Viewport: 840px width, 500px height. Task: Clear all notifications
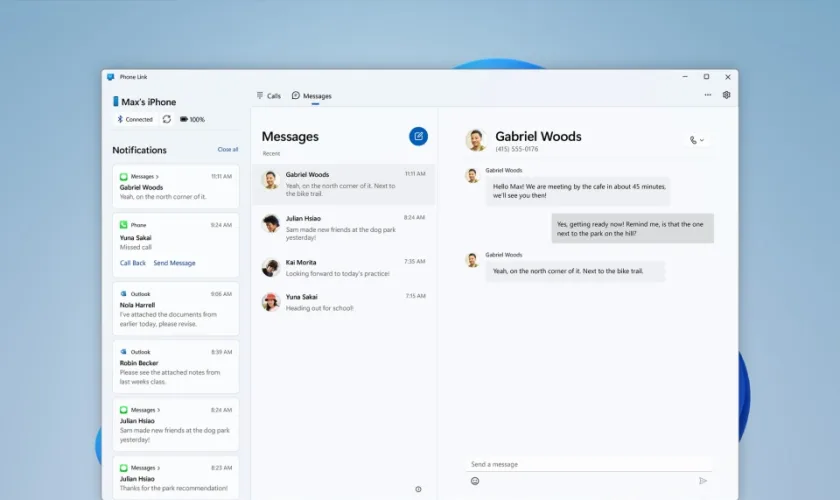pyautogui.click(x=228, y=149)
